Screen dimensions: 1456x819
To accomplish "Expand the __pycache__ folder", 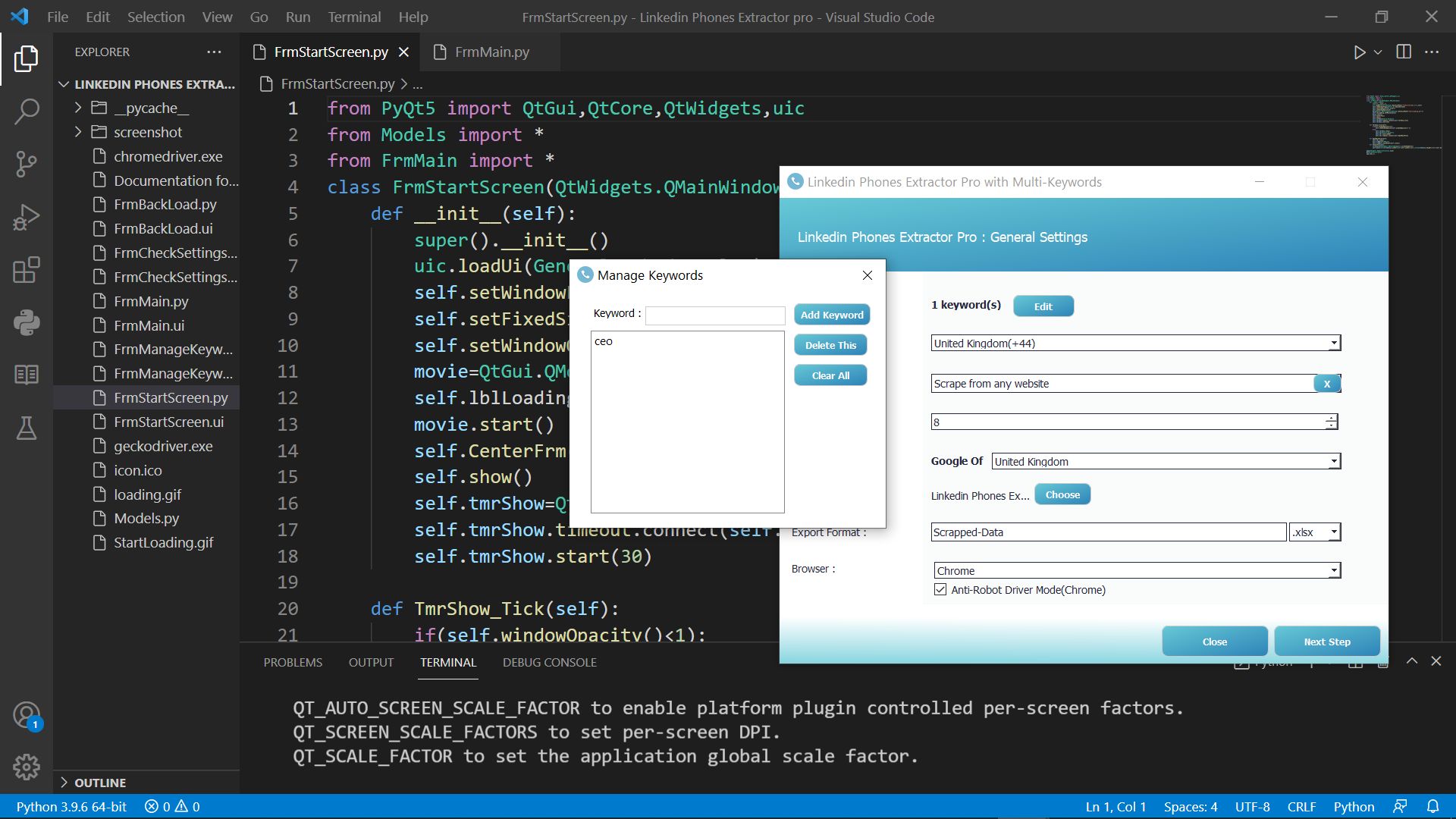I will [78, 108].
